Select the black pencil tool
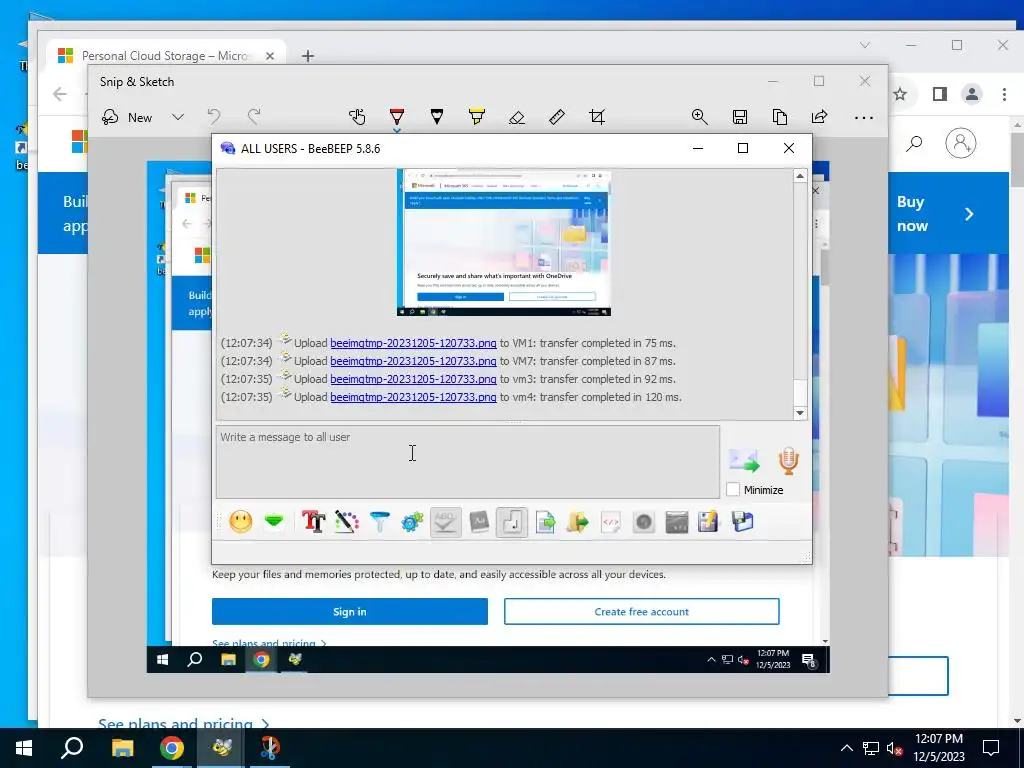 point(437,117)
